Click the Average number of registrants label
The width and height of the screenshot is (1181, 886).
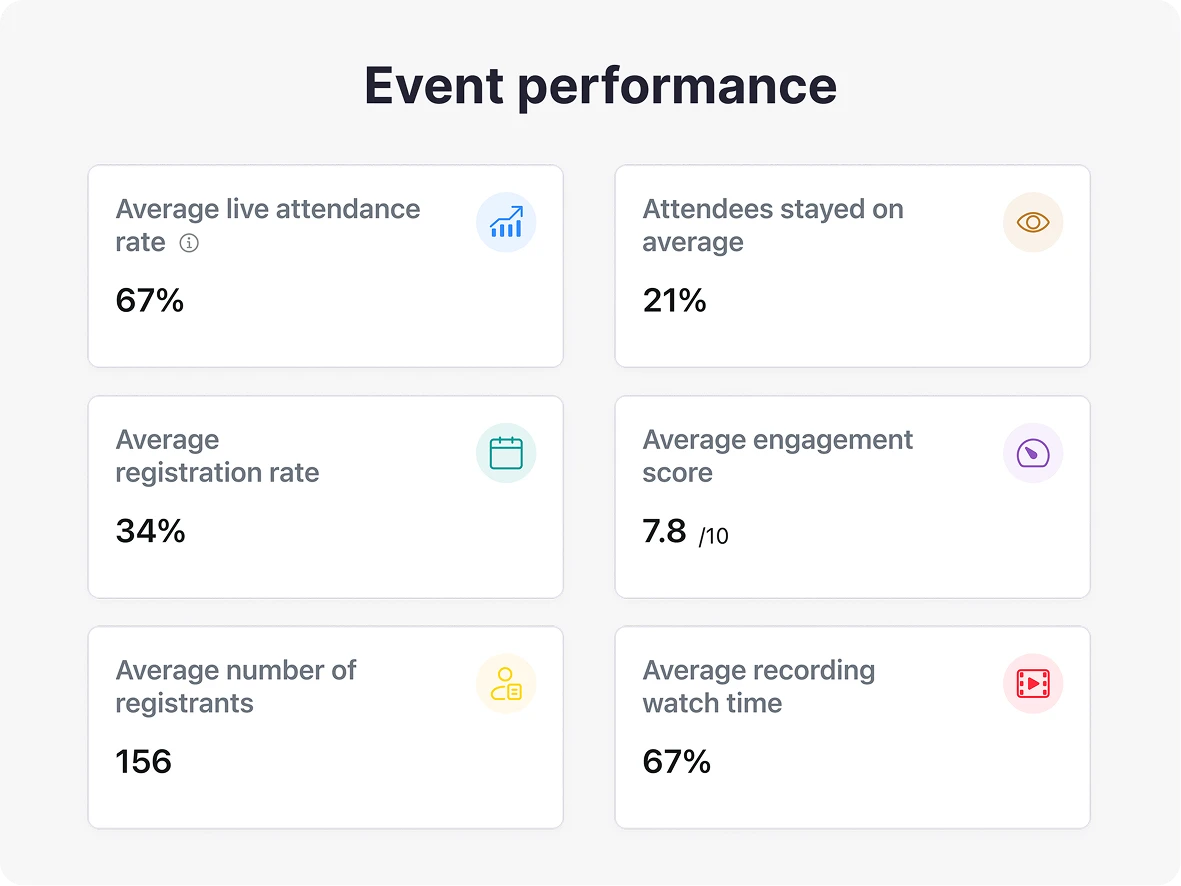tap(238, 687)
